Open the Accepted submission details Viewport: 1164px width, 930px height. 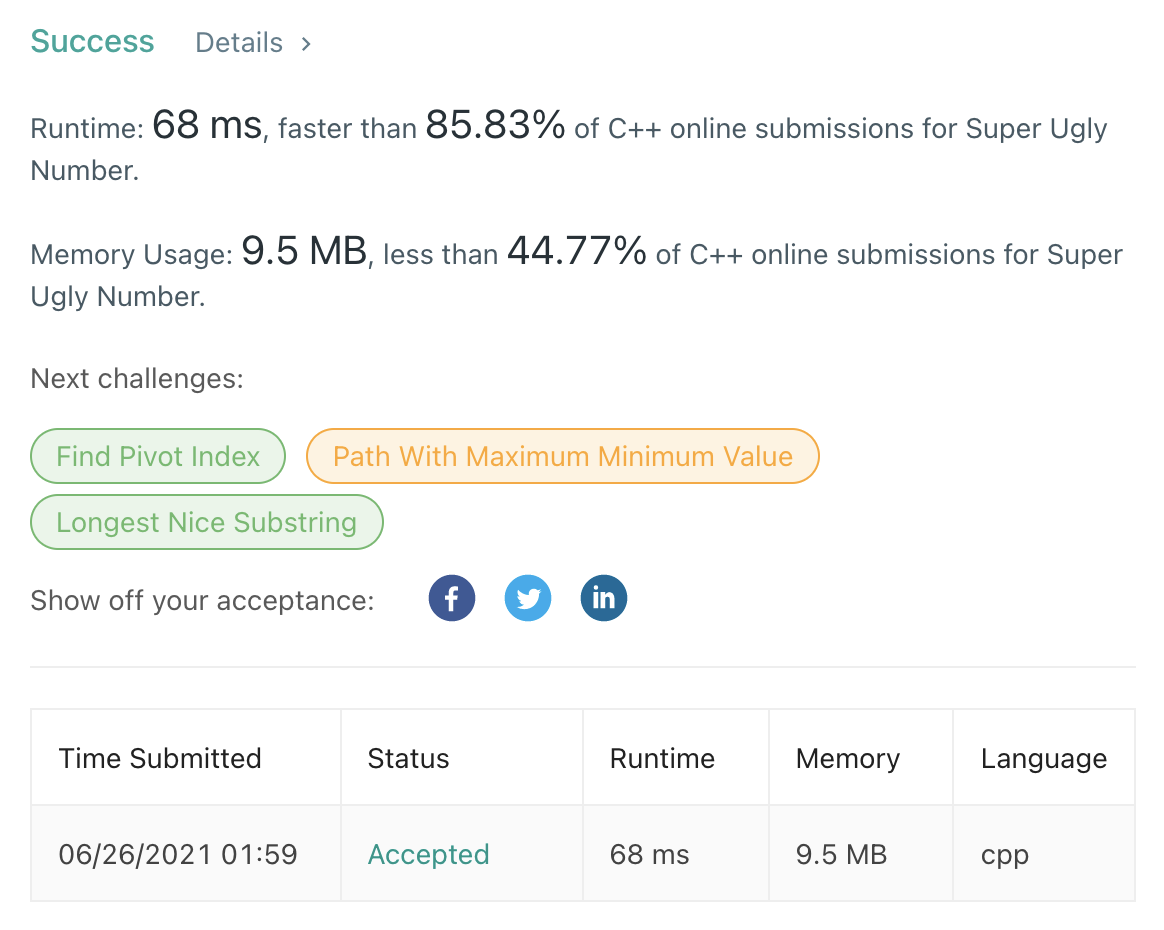pos(428,854)
